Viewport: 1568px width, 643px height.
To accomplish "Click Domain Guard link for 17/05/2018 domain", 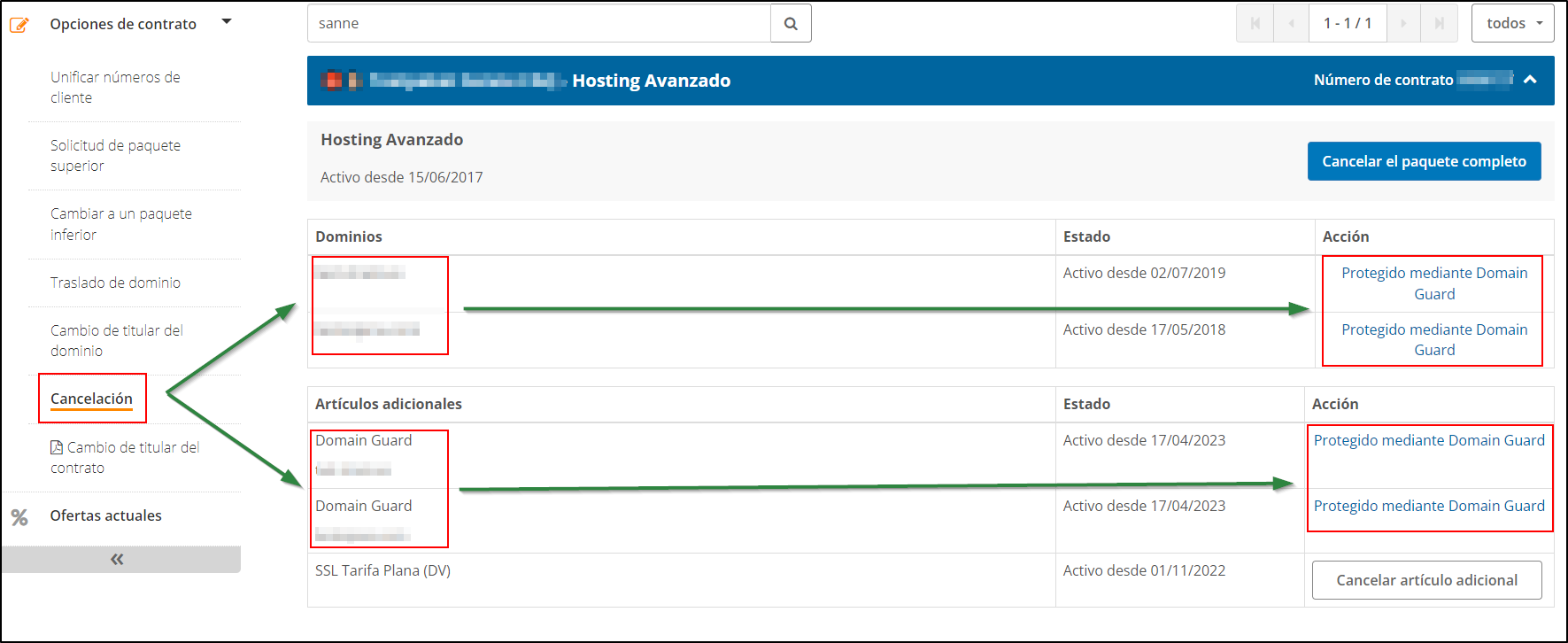I will (x=1434, y=340).
